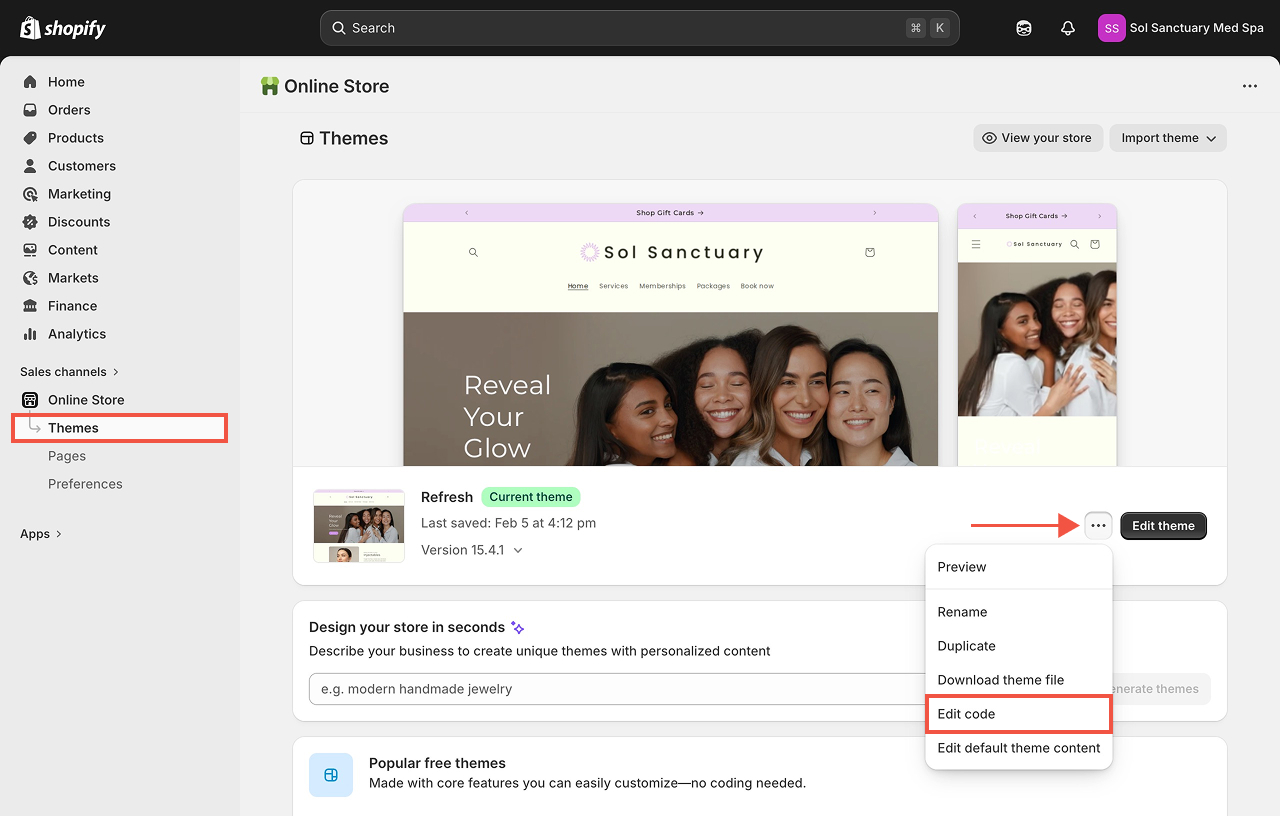Viewport: 1280px width, 816px height.
Task: Choose Edit default theme content
Action: (x=1019, y=748)
